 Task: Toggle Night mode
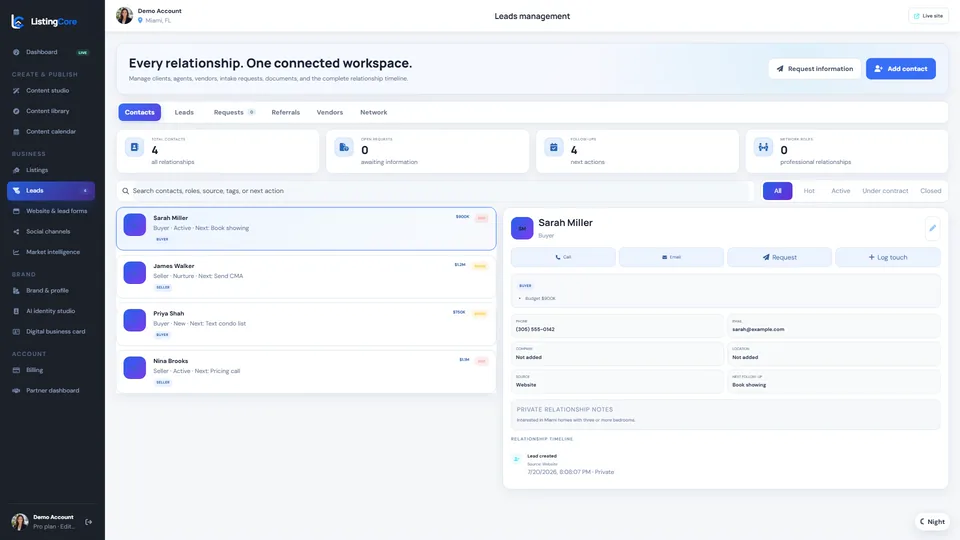(932, 522)
